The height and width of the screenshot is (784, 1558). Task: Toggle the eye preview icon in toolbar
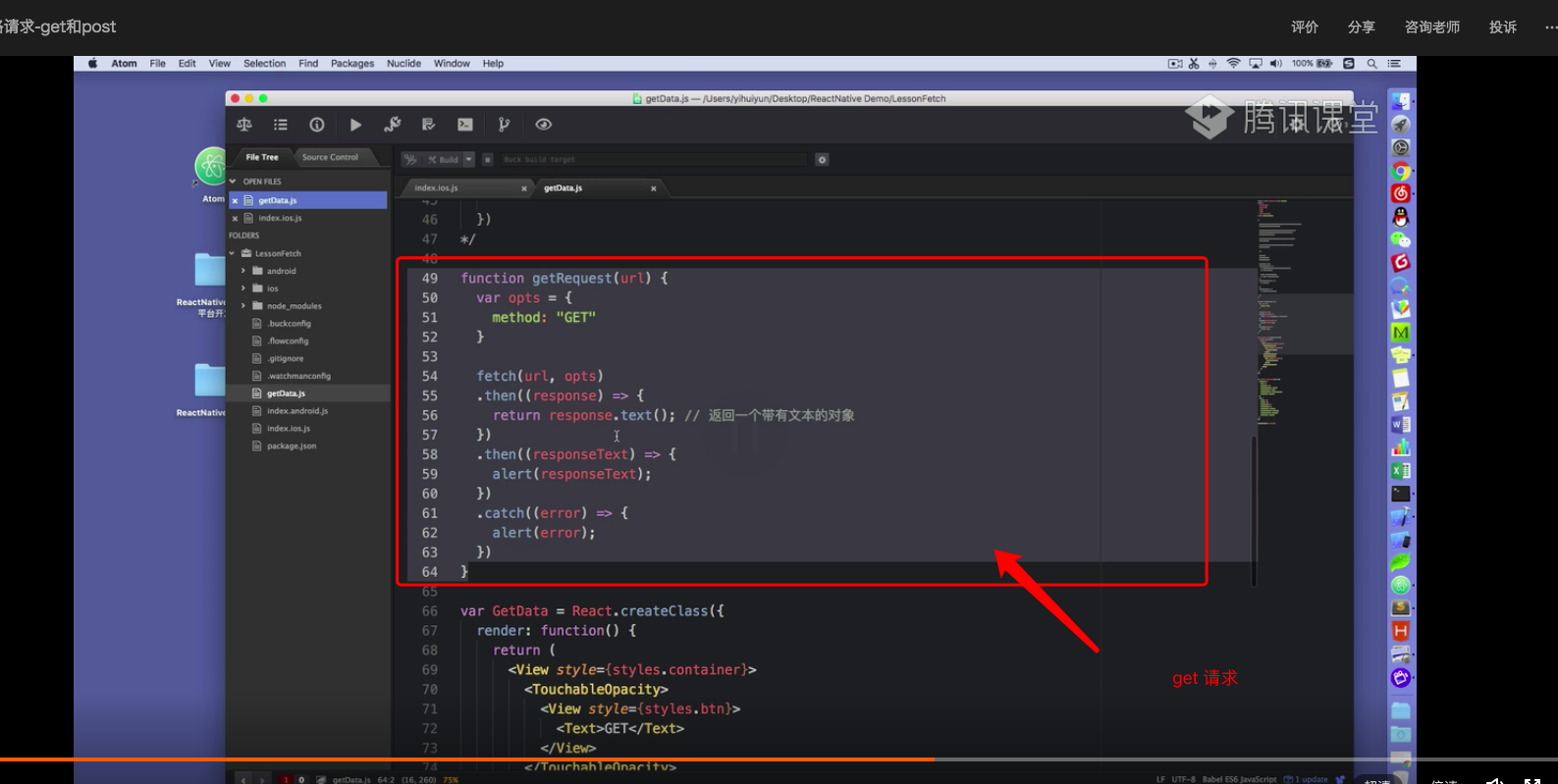click(x=543, y=125)
